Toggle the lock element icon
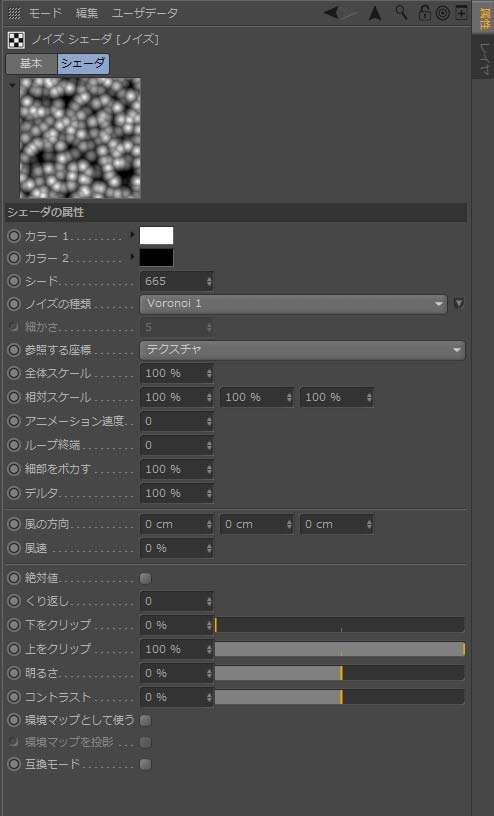Viewport: 494px width, 816px height. click(x=425, y=12)
